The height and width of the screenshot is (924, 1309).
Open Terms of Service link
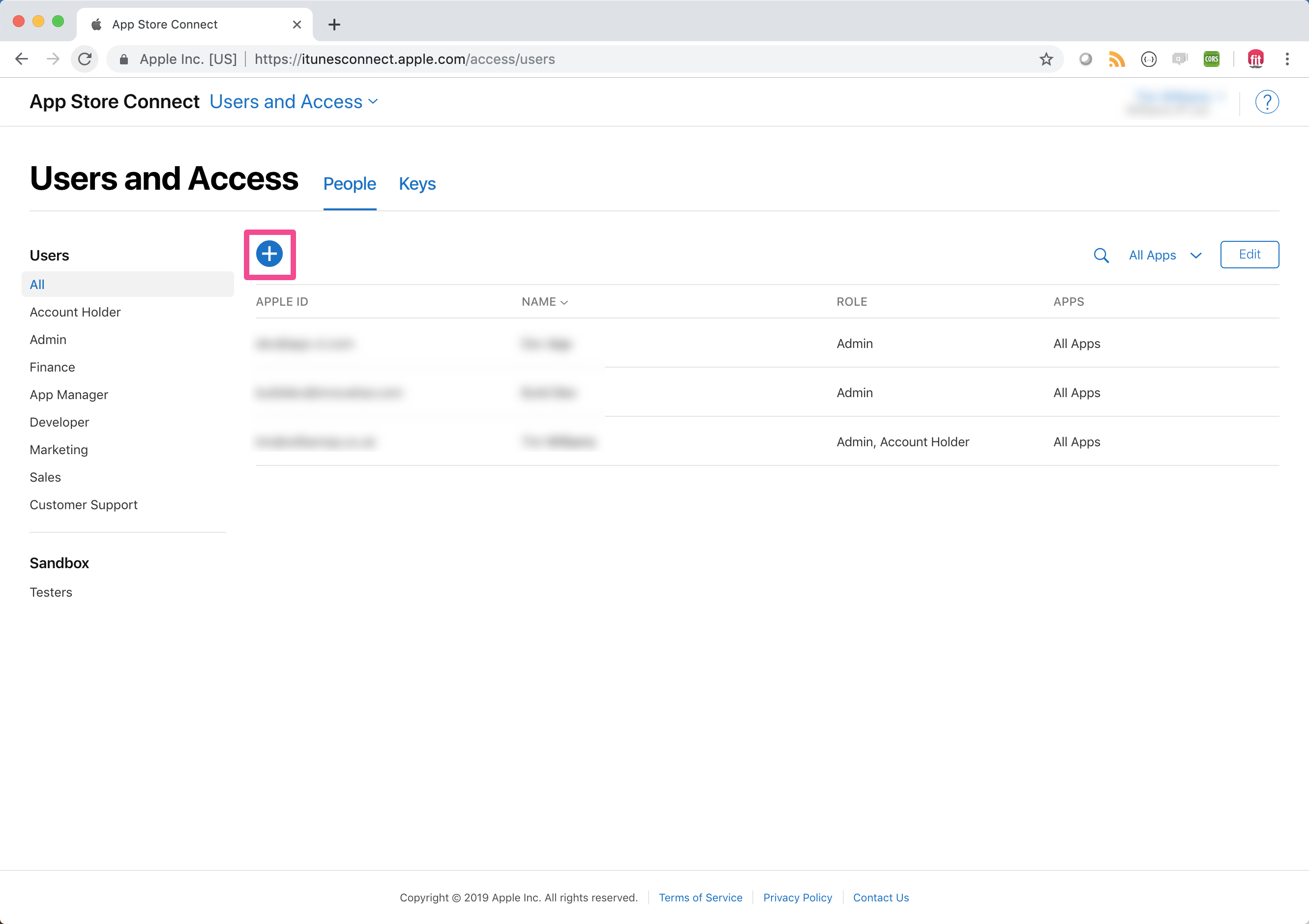click(x=700, y=898)
